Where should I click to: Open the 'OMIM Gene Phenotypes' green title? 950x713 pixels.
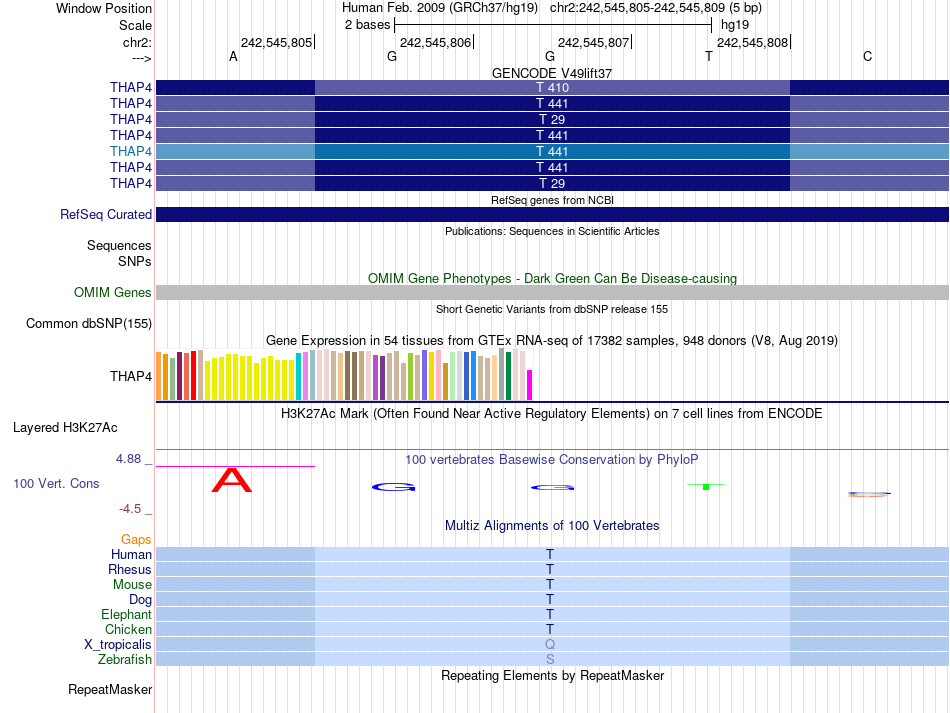pos(553,279)
